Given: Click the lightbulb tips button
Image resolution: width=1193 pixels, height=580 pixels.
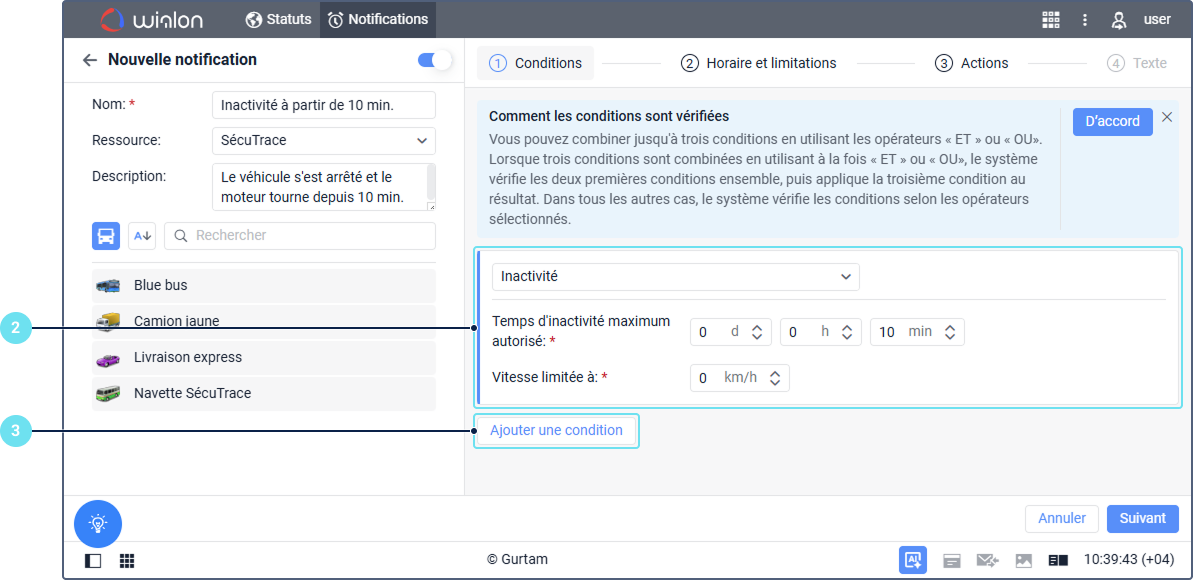Looking at the screenshot, I should [98, 523].
